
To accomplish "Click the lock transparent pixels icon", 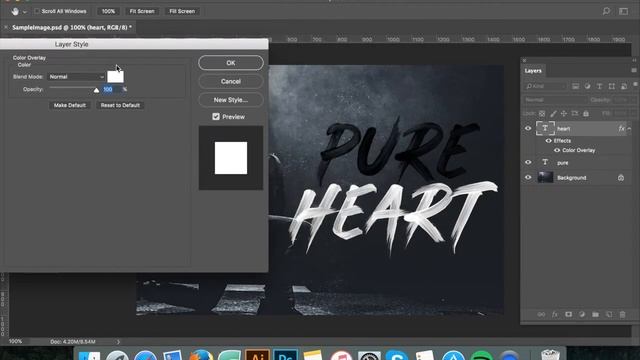I will coord(542,113).
